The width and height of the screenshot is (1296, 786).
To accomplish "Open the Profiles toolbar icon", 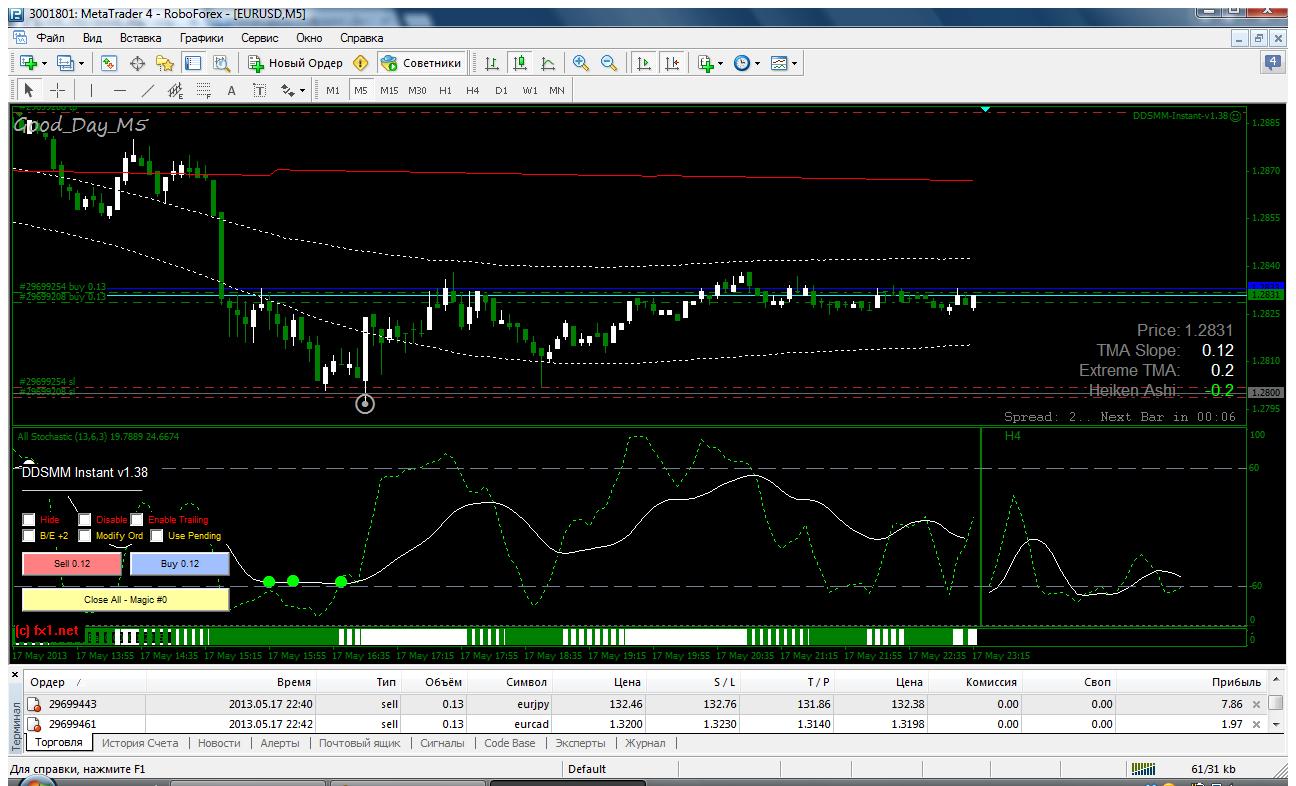I will 65,63.
